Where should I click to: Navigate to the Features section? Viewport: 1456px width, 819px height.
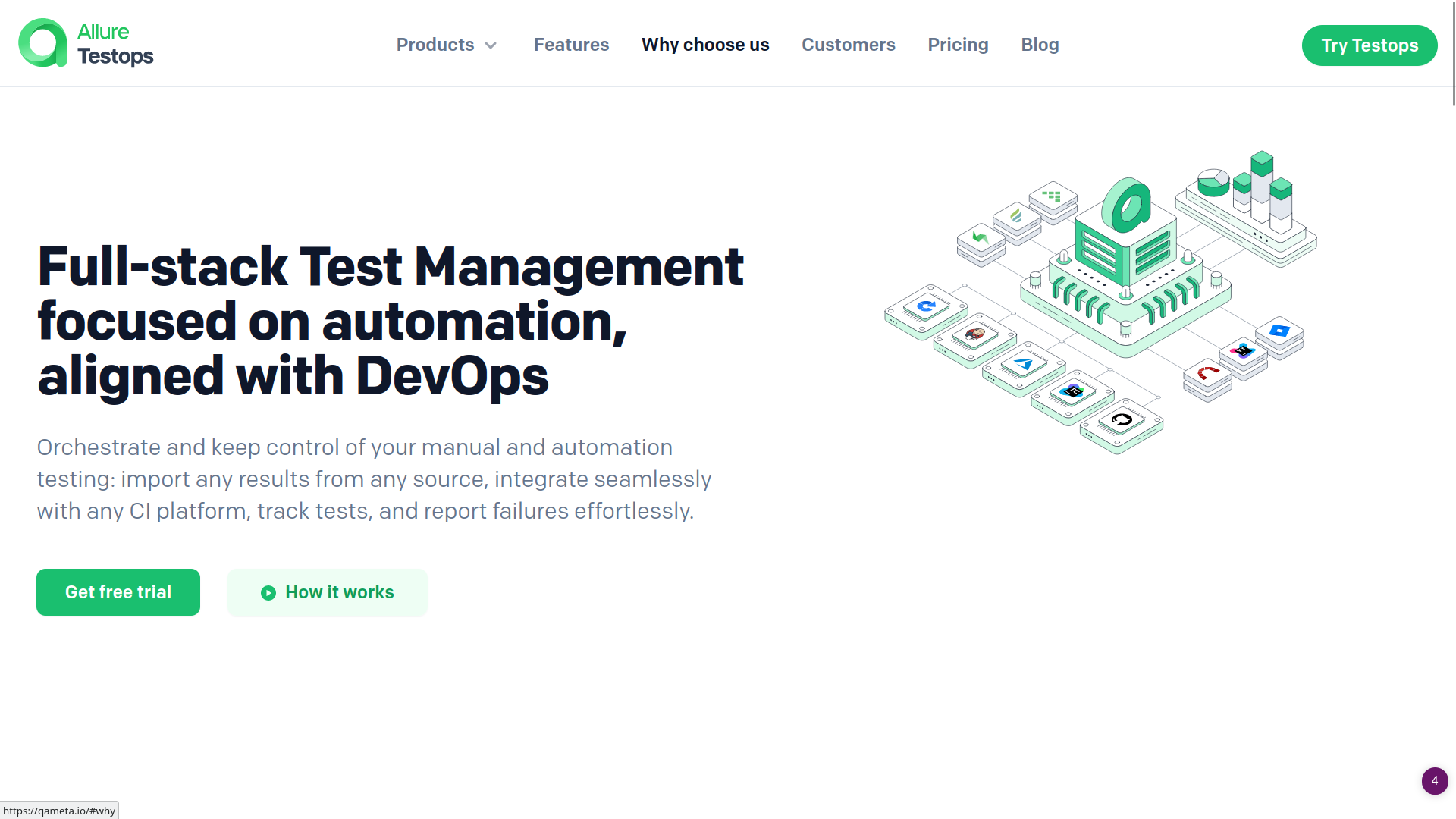click(571, 45)
